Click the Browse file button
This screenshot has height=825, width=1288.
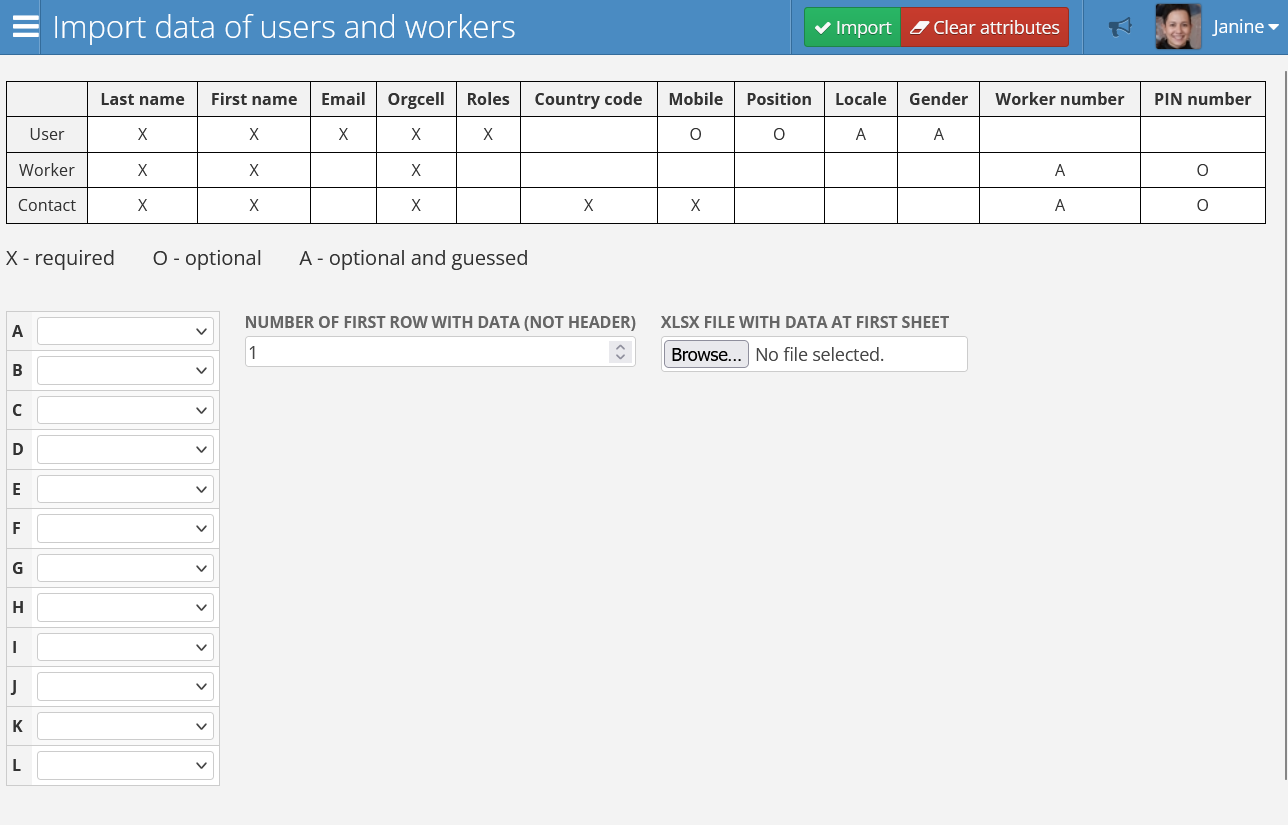(x=706, y=354)
